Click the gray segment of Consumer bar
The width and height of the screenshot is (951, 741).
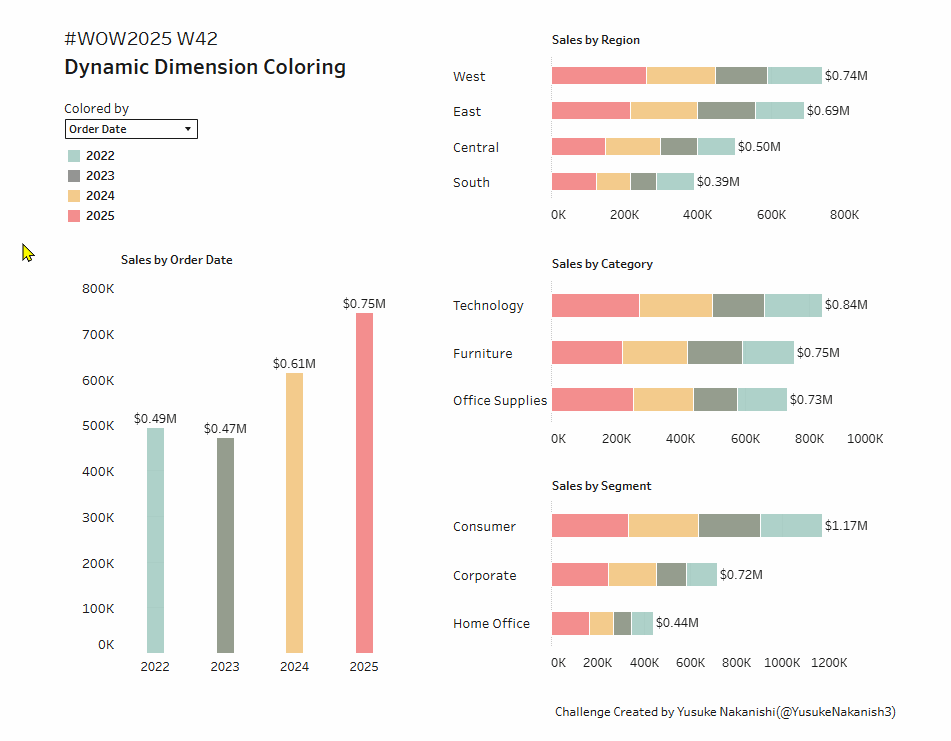tap(729, 526)
